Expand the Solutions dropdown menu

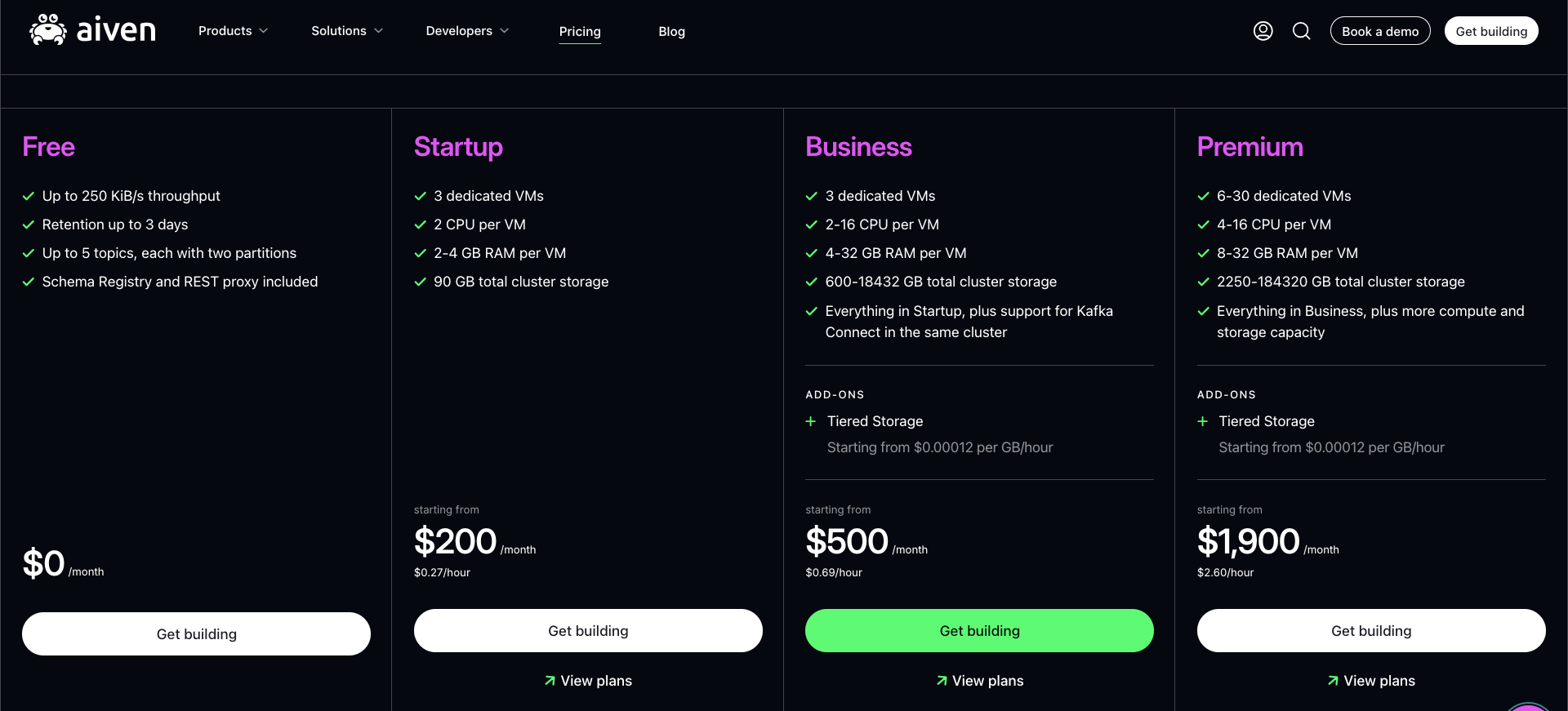click(347, 31)
